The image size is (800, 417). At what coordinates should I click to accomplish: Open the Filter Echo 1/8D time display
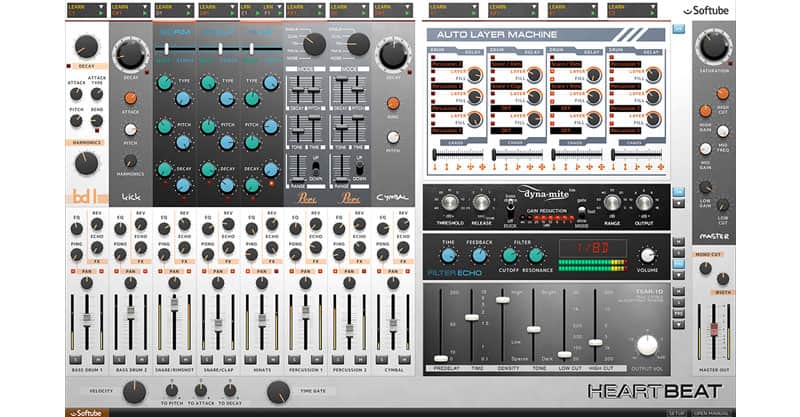coord(593,249)
